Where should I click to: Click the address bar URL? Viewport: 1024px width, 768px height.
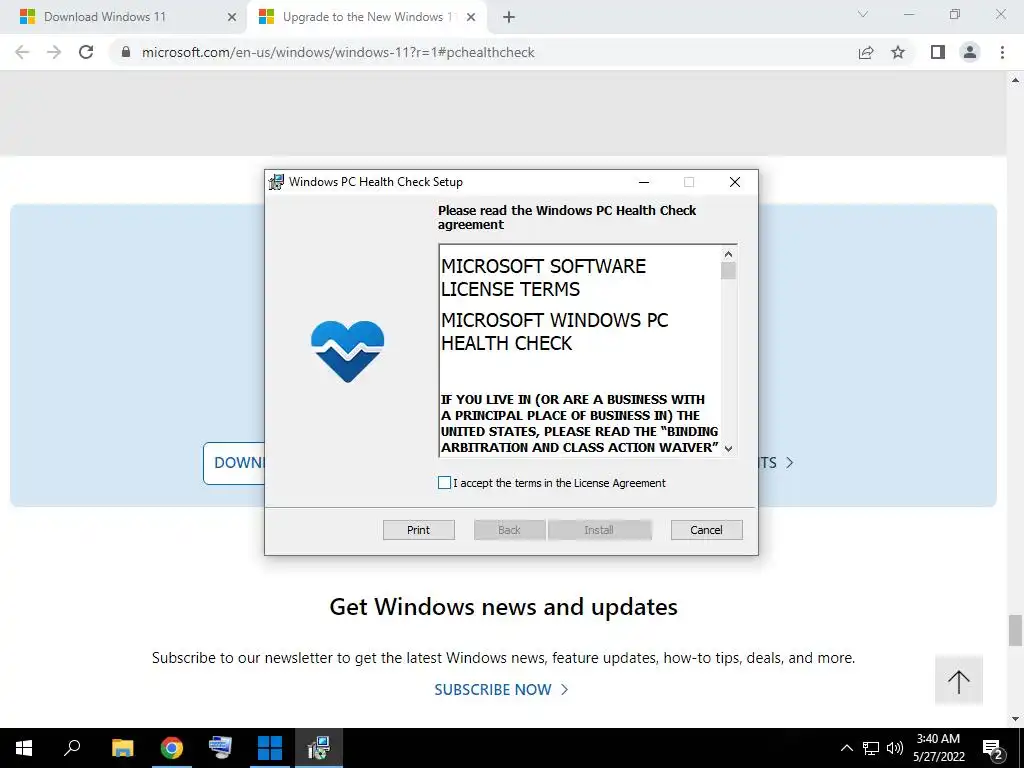tap(338, 52)
